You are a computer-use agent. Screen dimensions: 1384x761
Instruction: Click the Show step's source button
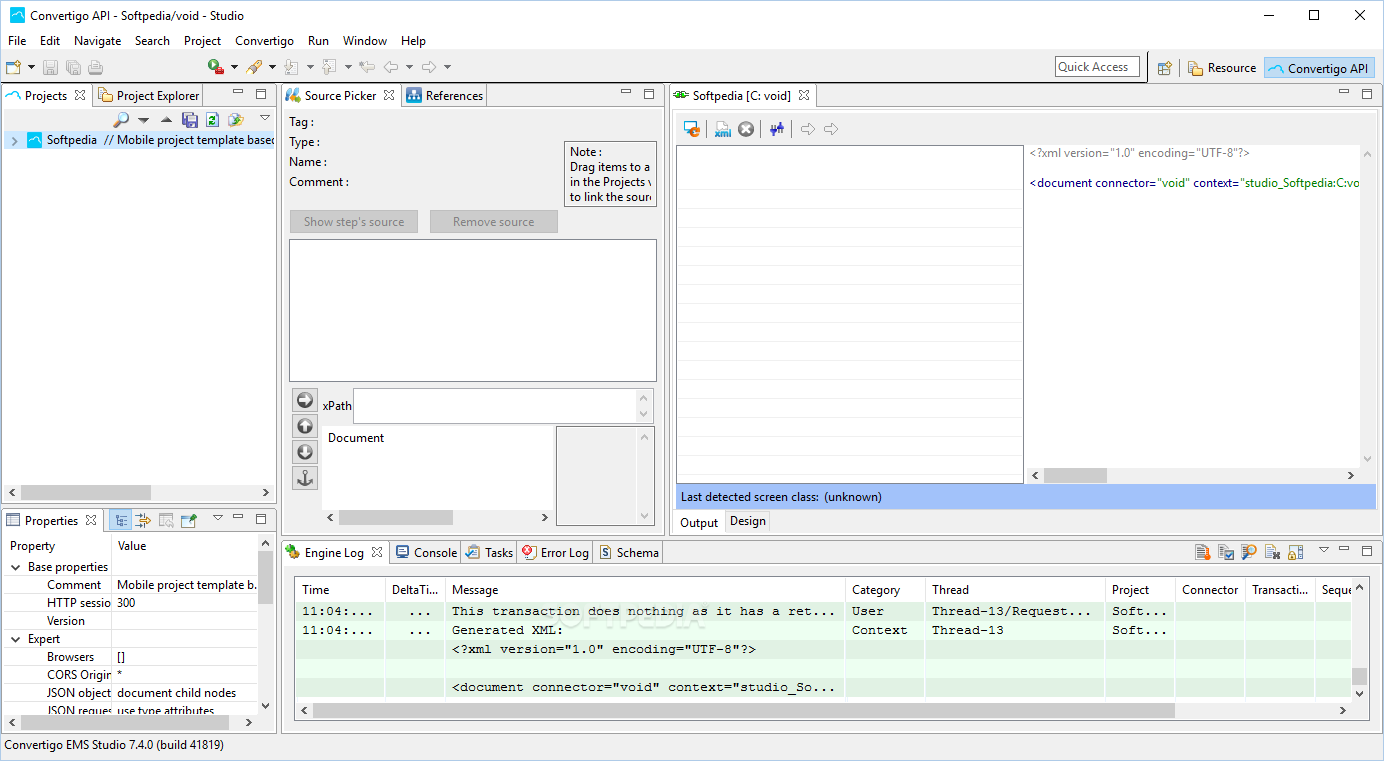(x=354, y=222)
